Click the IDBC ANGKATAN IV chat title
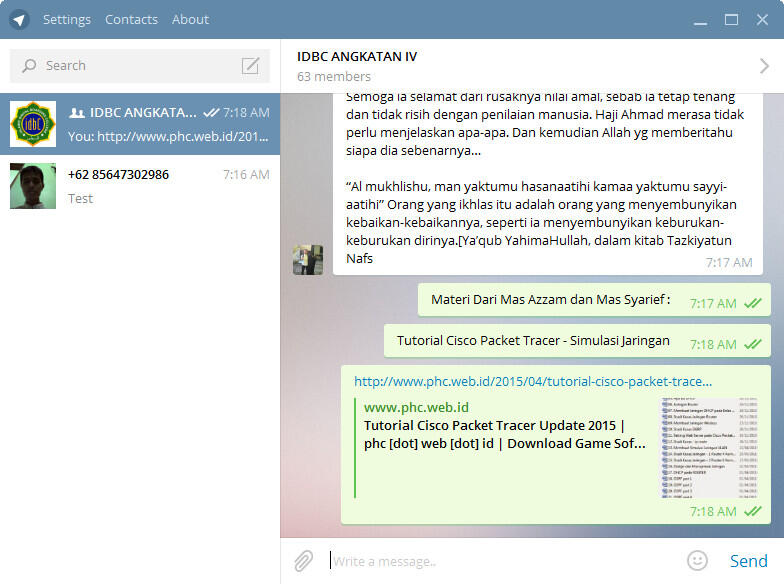This screenshot has height=584, width=784. (x=357, y=56)
